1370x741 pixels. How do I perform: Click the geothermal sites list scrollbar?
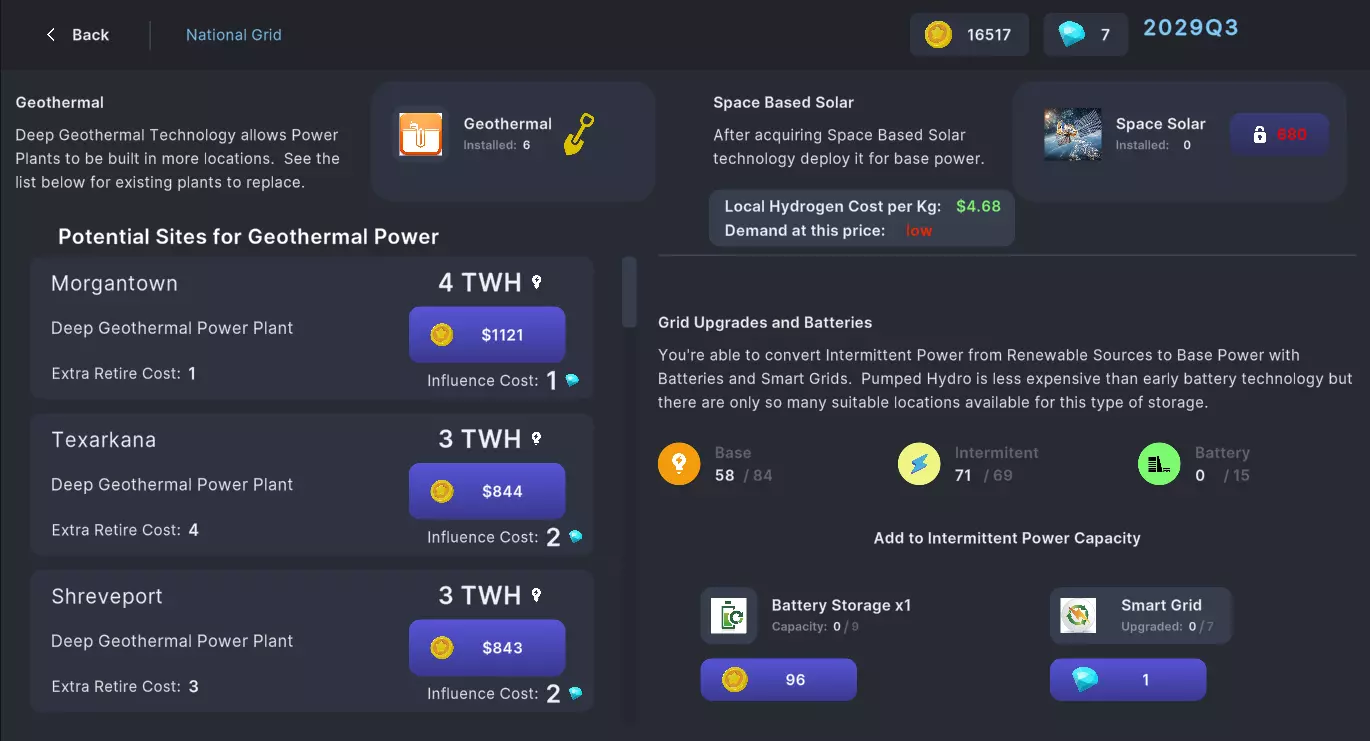(x=629, y=292)
